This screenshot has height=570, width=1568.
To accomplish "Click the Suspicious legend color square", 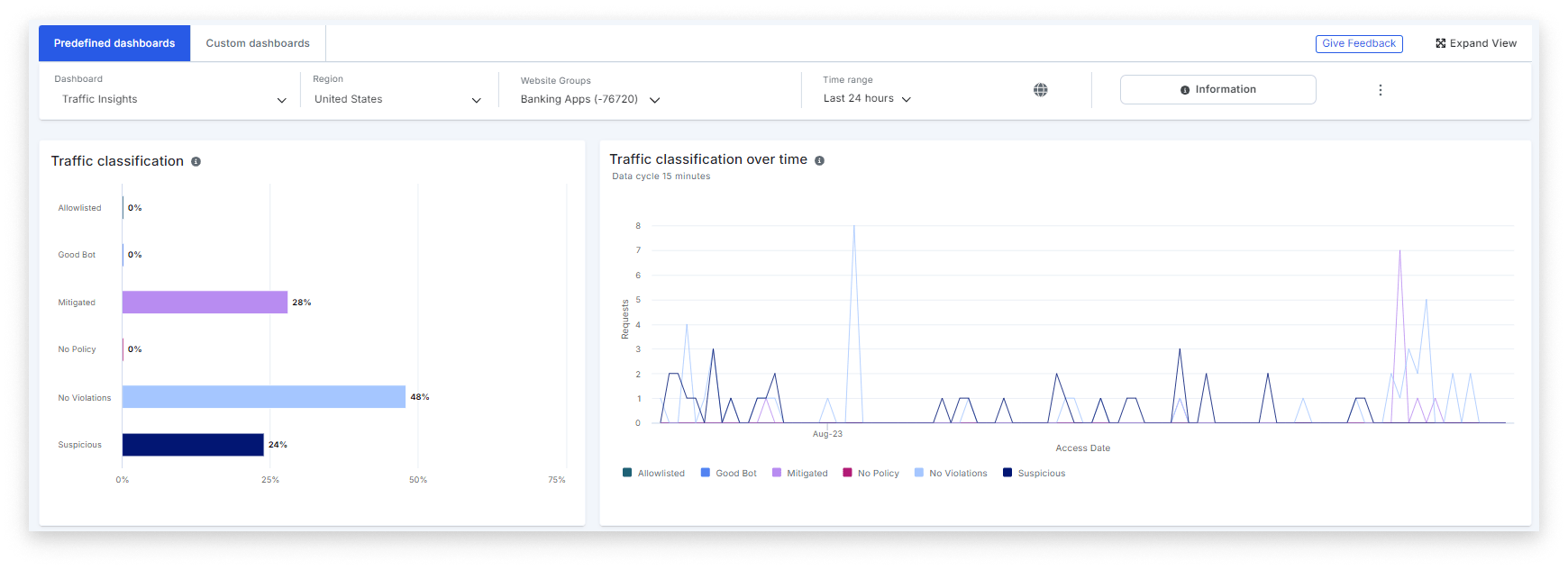I will (x=1007, y=473).
